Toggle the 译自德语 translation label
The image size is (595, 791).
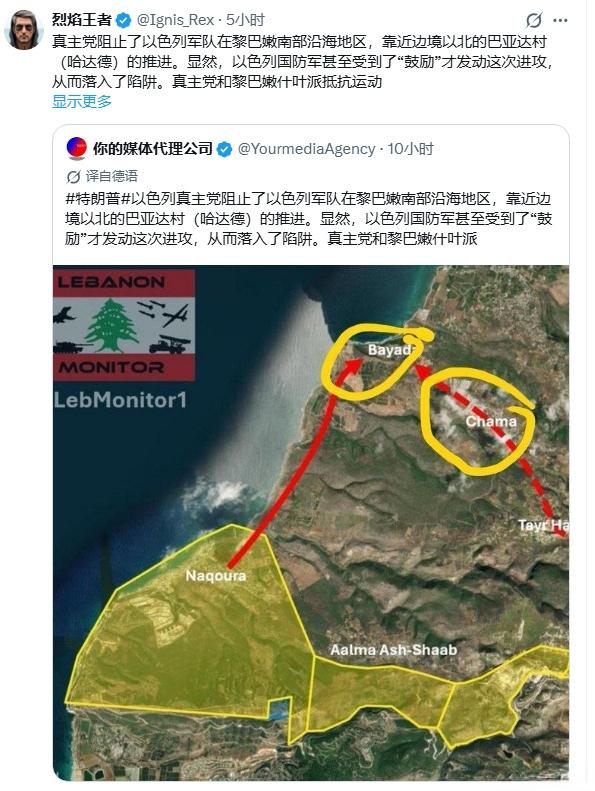click(x=112, y=176)
